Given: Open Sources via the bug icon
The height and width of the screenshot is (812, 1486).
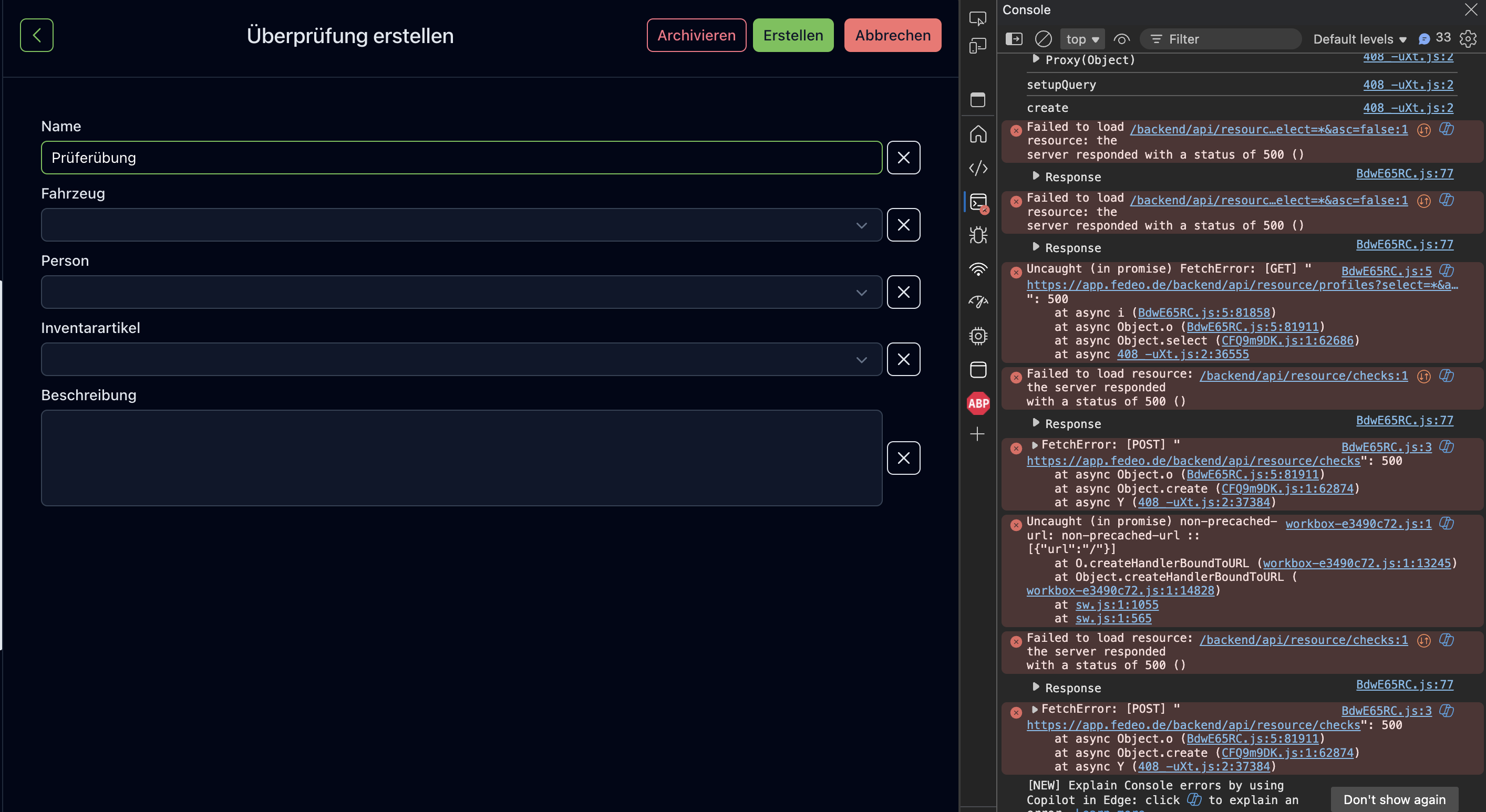Looking at the screenshot, I should click(978, 235).
